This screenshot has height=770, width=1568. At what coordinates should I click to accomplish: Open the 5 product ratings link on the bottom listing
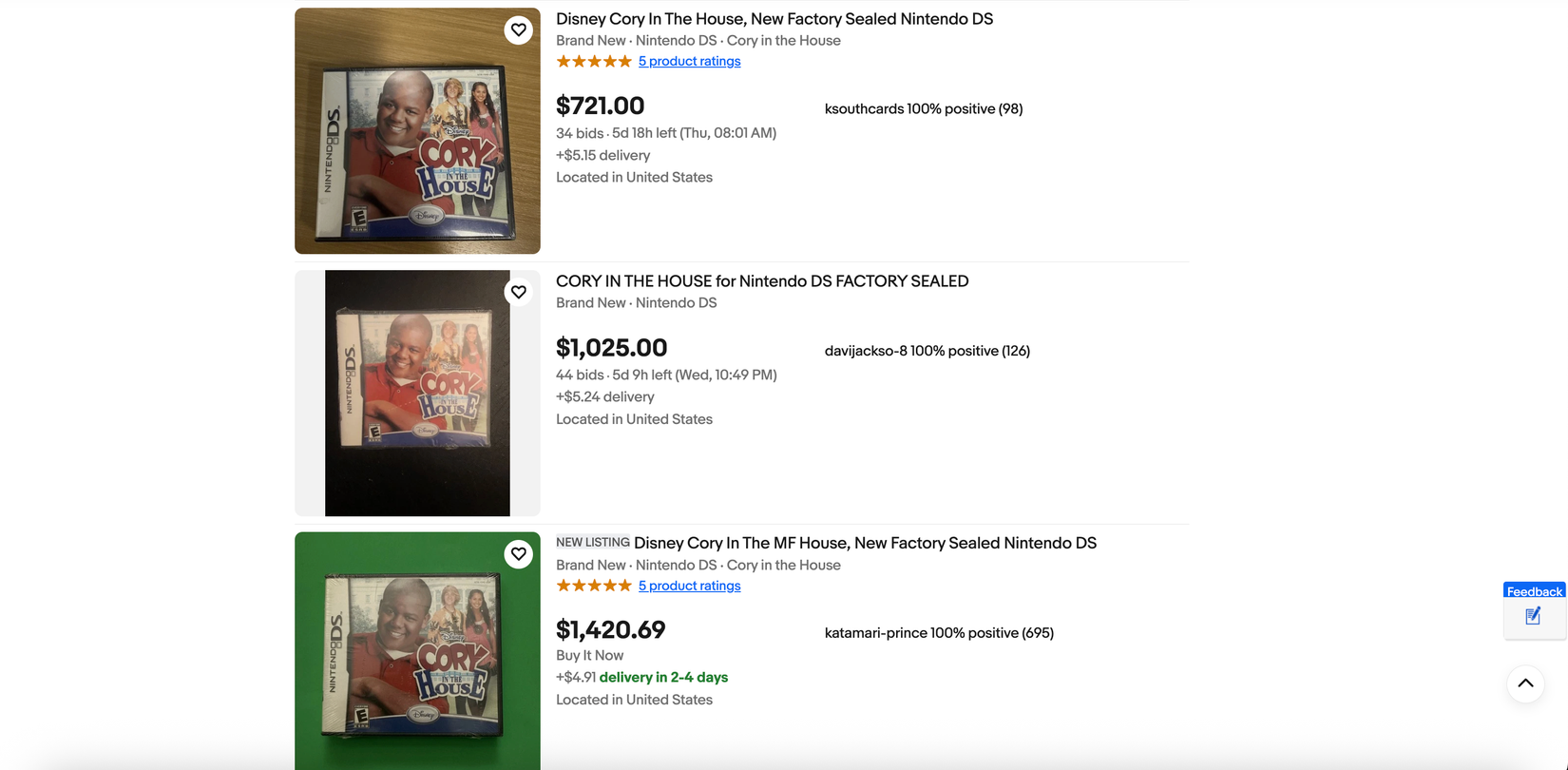click(690, 585)
